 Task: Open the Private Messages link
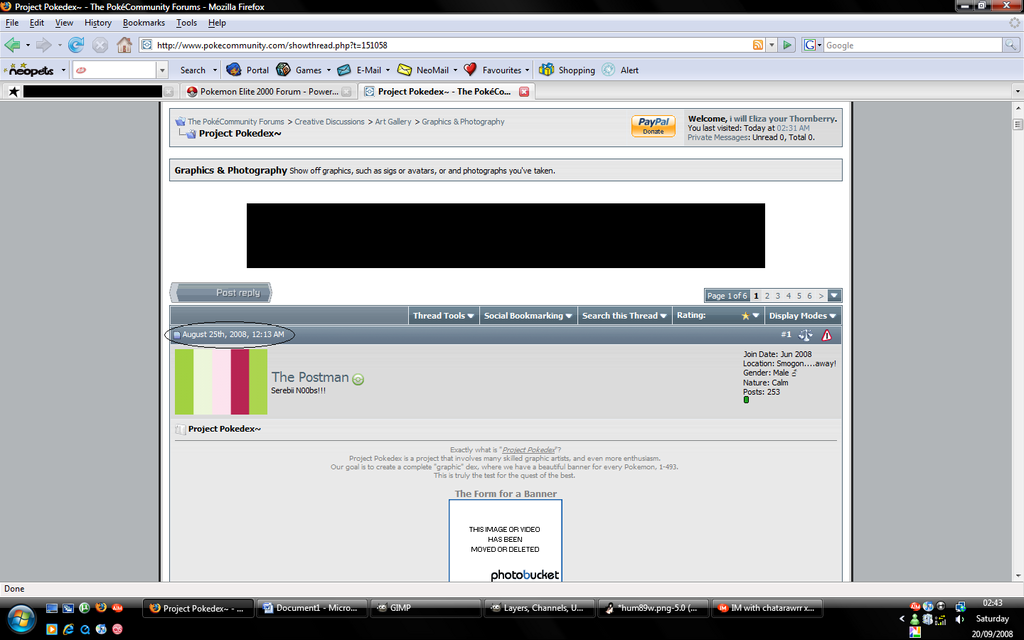718,138
